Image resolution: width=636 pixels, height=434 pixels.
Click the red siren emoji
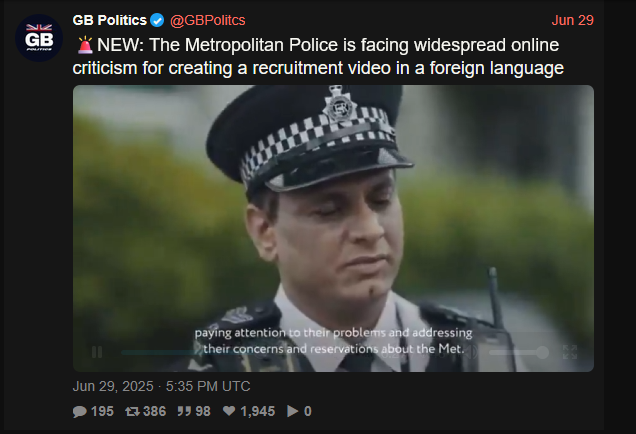pyautogui.click(x=85, y=45)
